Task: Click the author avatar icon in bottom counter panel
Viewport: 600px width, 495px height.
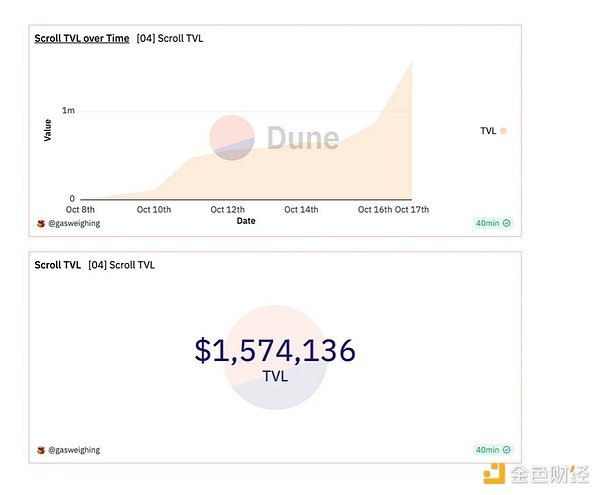Action: 41,450
